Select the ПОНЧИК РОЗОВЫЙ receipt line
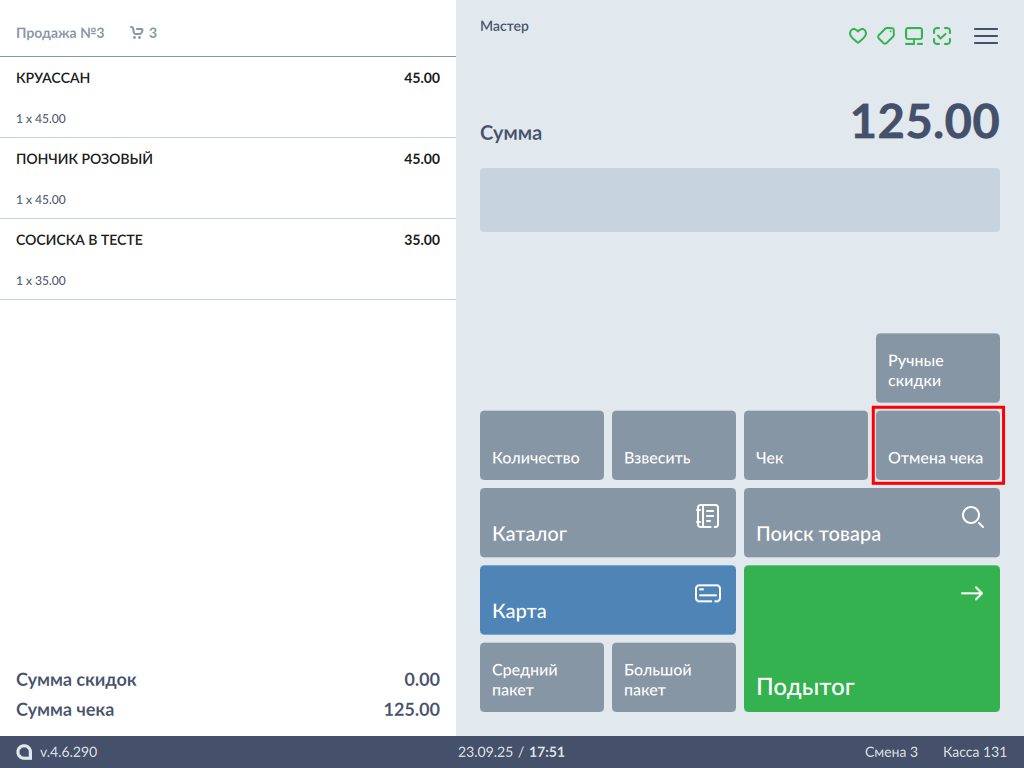1024x768 pixels. pos(228,178)
